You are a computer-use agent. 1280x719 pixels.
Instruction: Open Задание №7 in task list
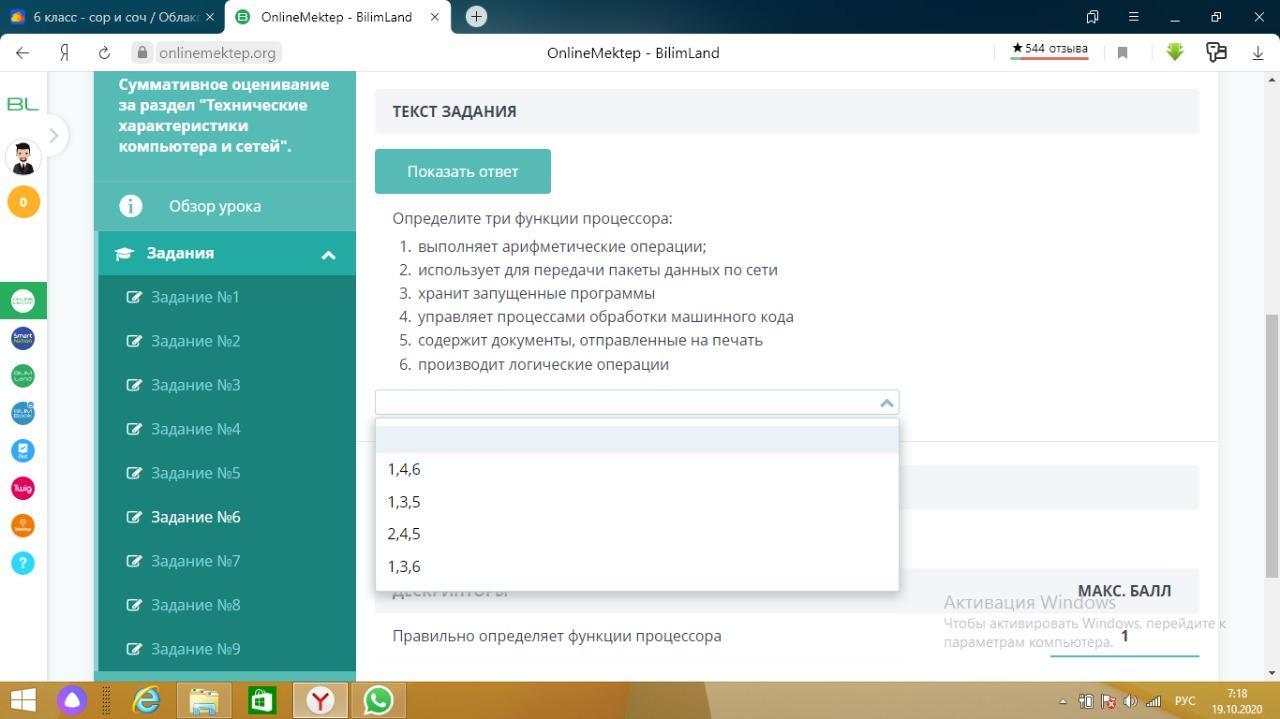(196, 561)
